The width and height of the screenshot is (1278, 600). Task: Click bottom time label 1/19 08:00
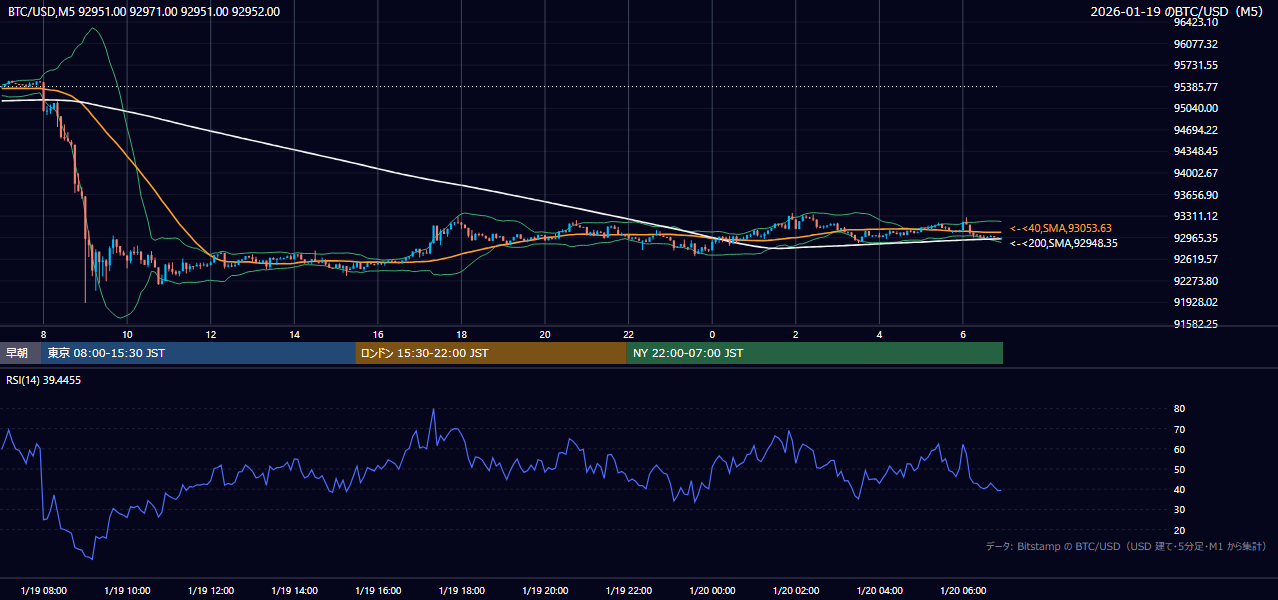[x=44, y=591]
